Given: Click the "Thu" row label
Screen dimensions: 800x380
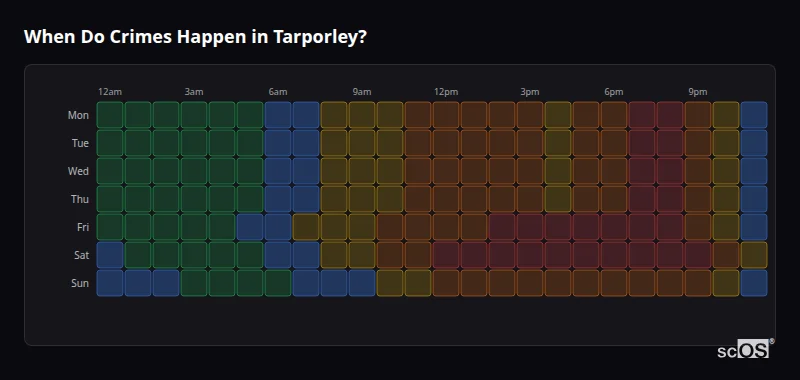Looking at the screenshot, I should [80, 199].
